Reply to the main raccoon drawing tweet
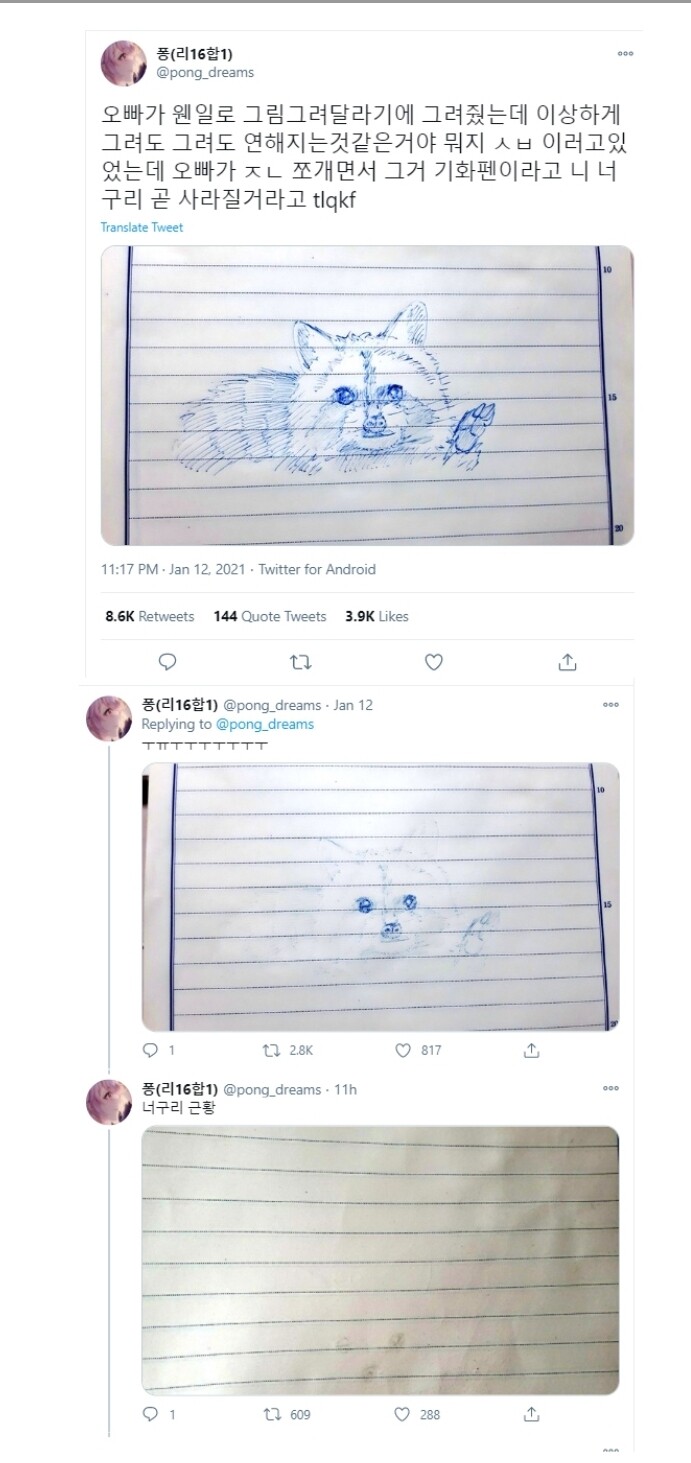 (x=168, y=662)
